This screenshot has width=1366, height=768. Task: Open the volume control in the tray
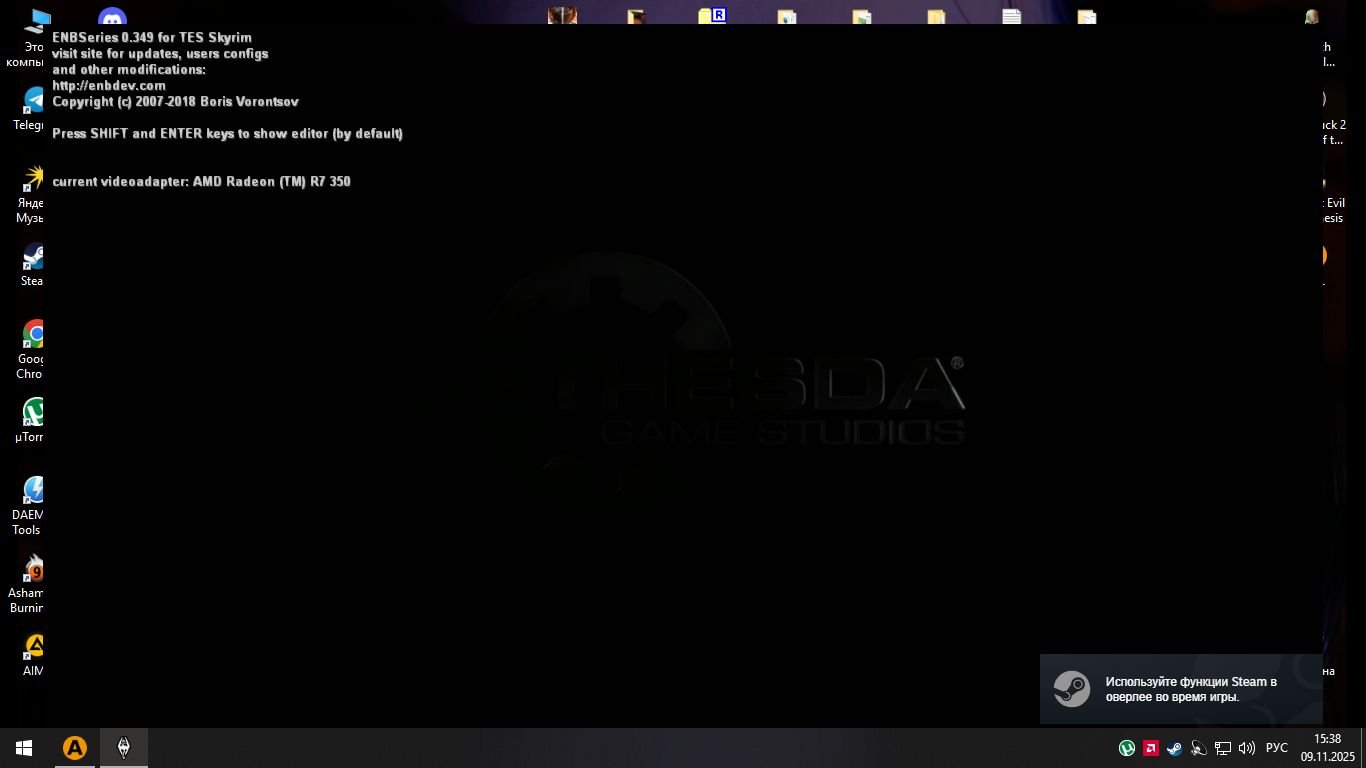pyautogui.click(x=1246, y=748)
